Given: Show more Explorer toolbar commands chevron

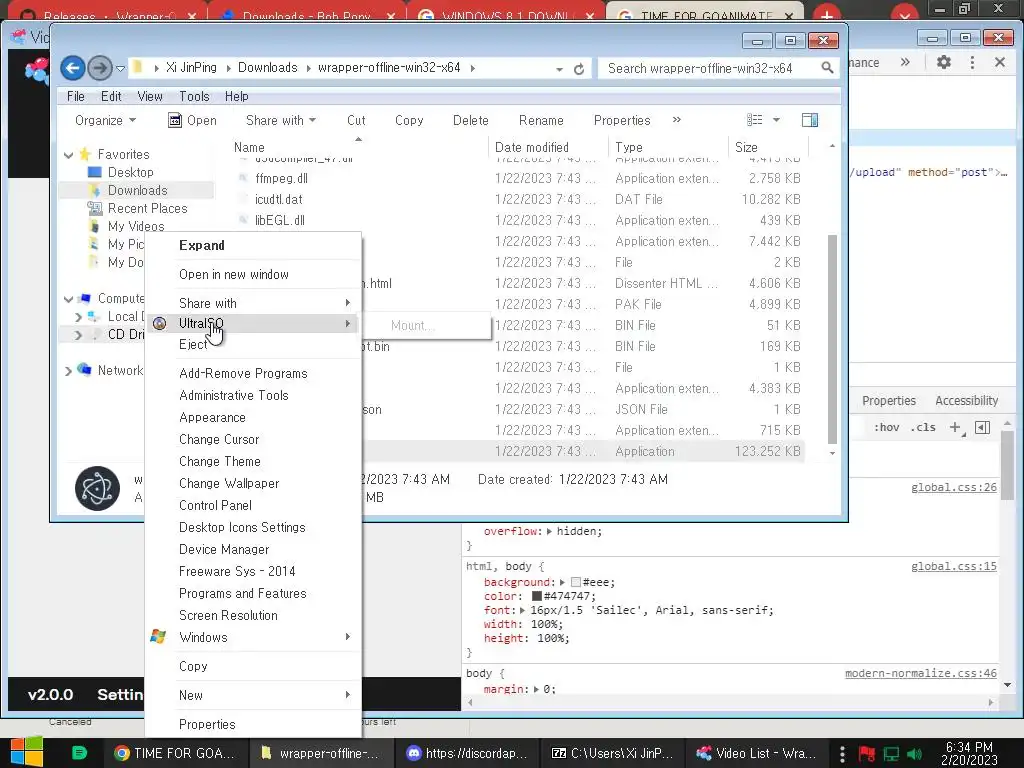Looking at the screenshot, I should click(x=677, y=120).
